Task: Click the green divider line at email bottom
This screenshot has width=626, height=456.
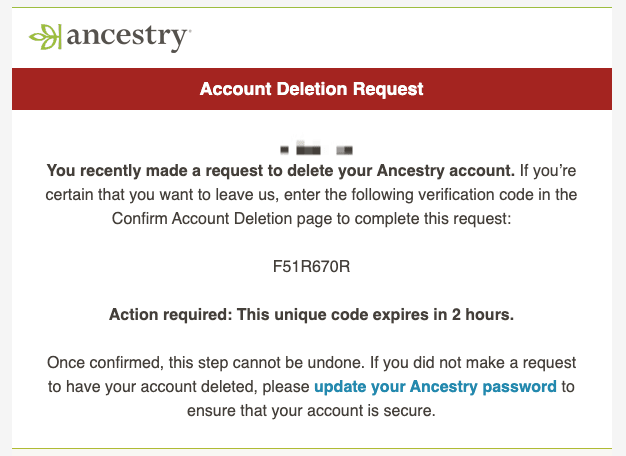Action: 312,448
